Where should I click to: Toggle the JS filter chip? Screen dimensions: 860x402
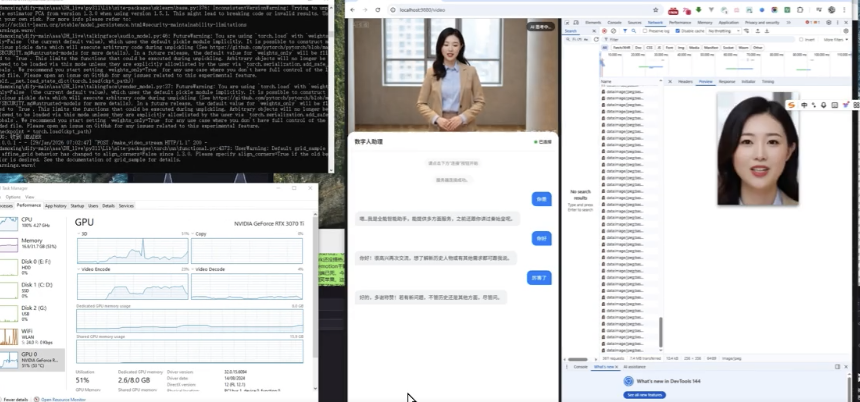[x=659, y=48]
